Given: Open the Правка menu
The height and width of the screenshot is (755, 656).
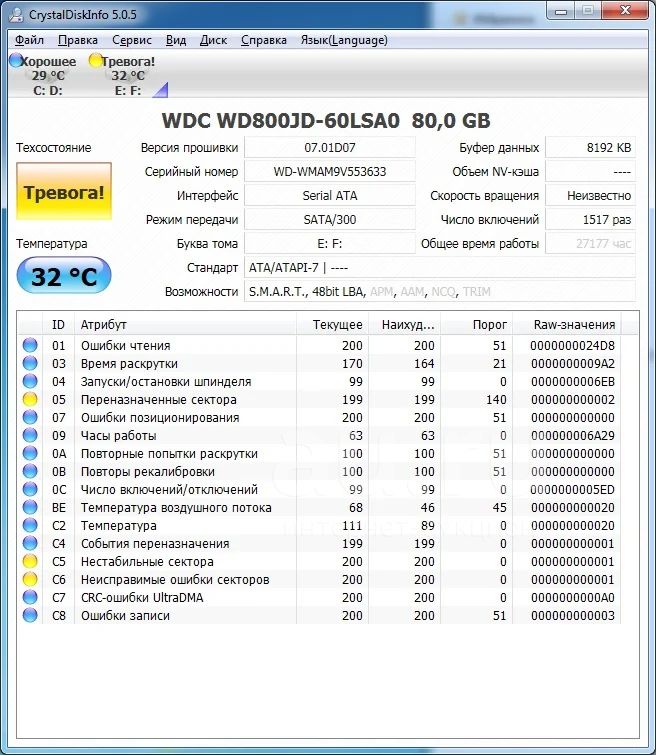Looking at the screenshot, I should coord(78,40).
